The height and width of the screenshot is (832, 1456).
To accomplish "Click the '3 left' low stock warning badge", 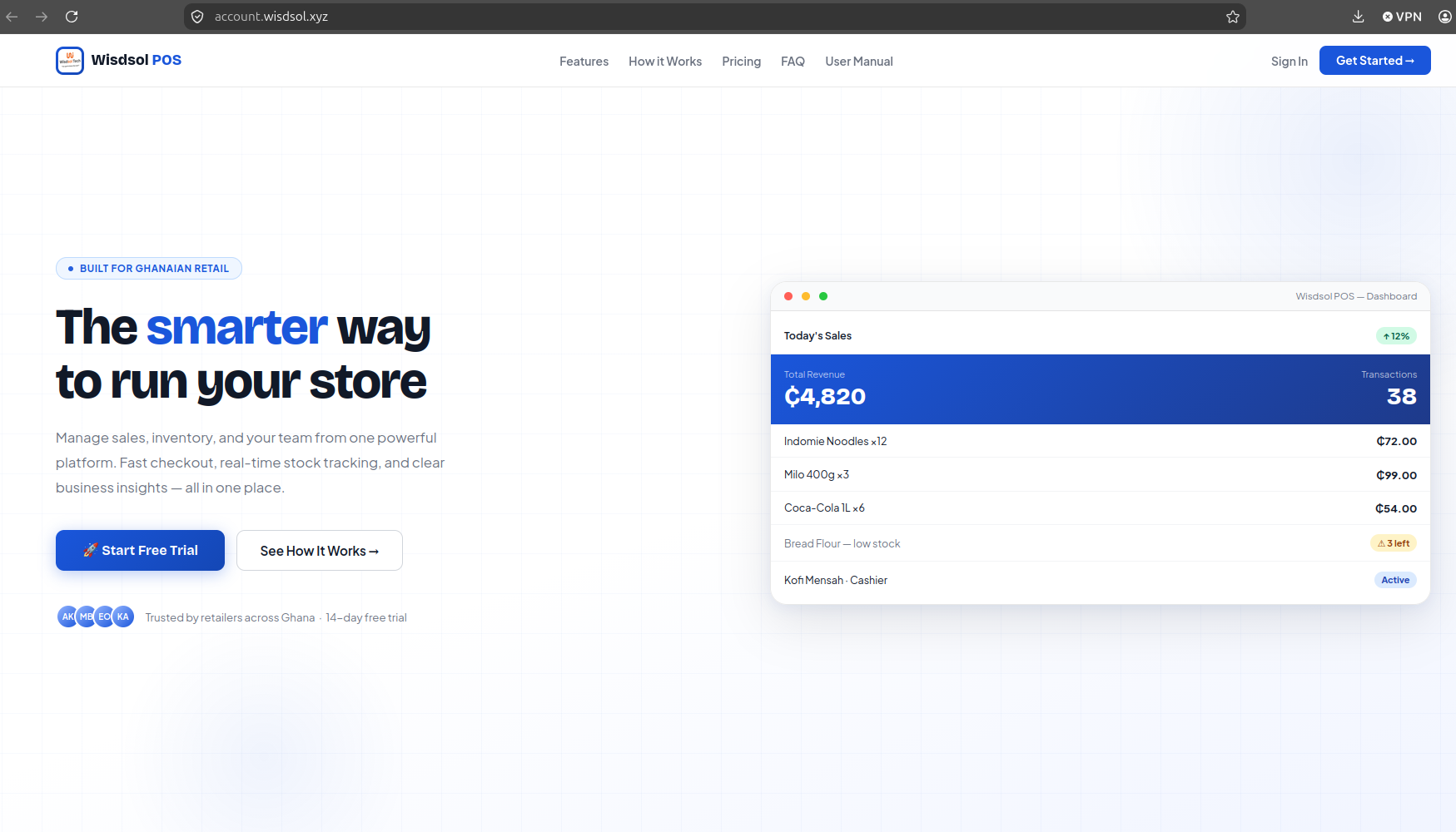I will point(1394,543).
